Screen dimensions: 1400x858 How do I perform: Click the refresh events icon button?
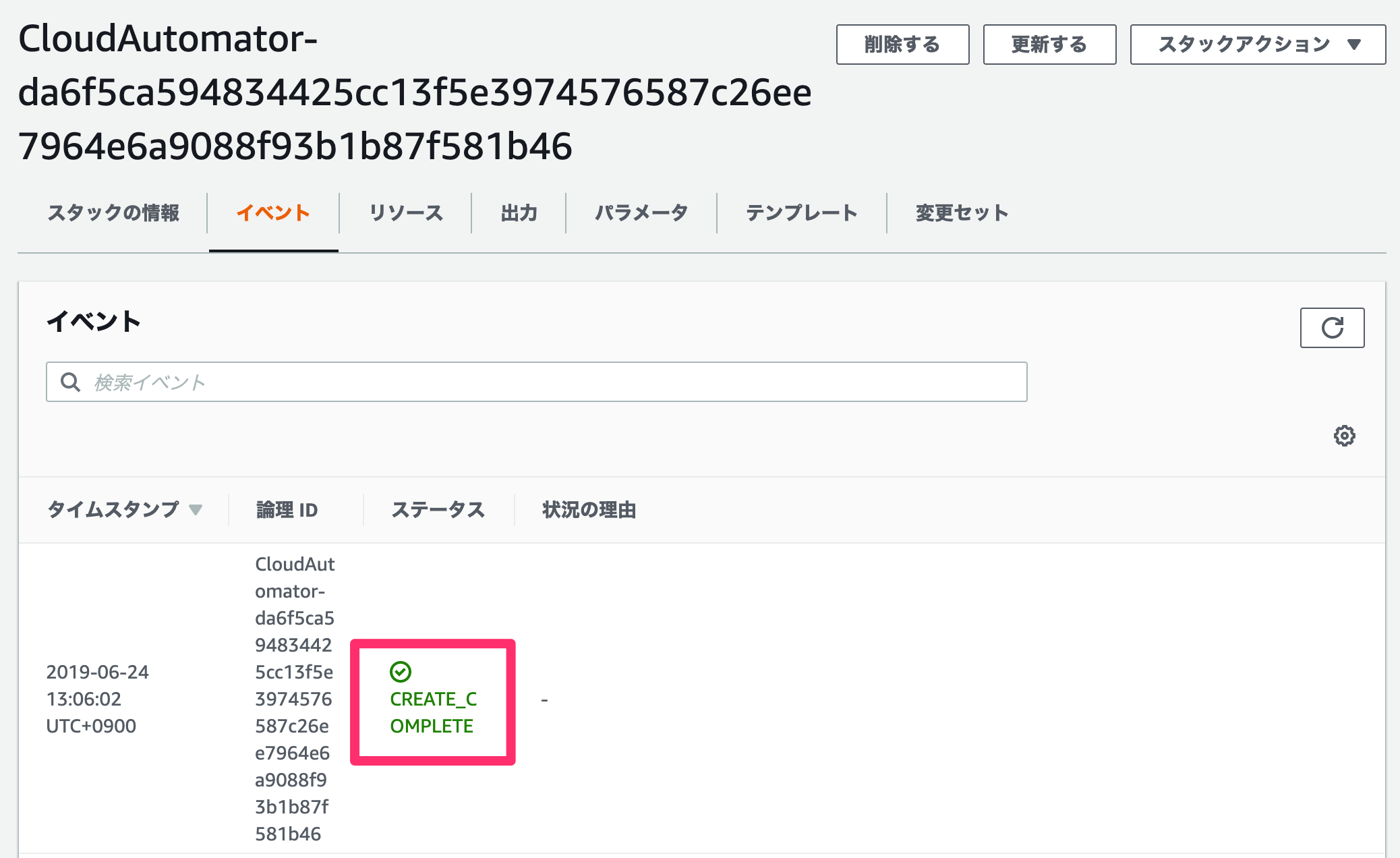coord(1332,328)
